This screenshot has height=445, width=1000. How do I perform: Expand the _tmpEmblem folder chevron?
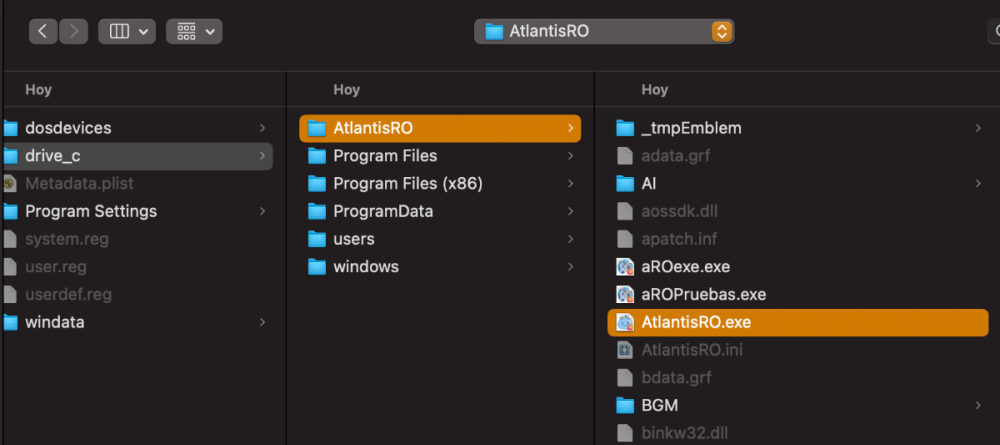(977, 128)
